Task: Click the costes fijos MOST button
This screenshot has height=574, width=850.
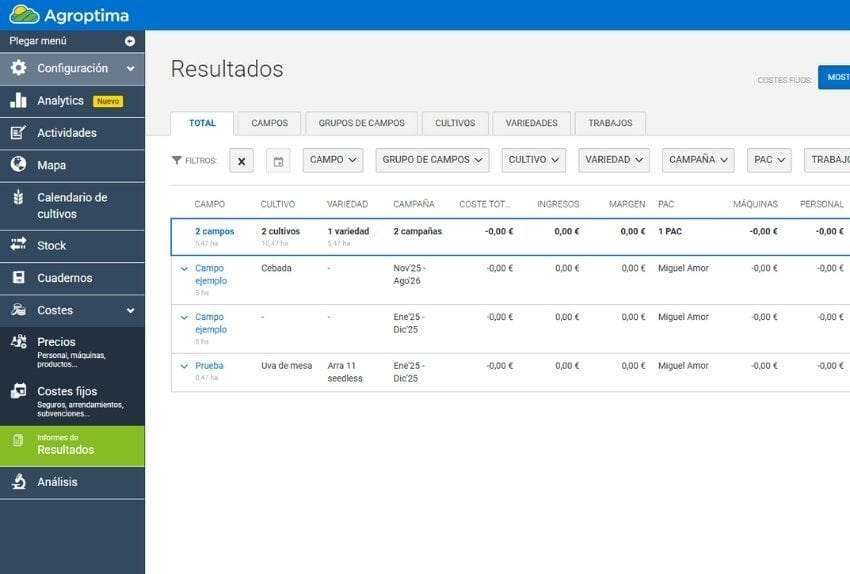Action: 834,78
